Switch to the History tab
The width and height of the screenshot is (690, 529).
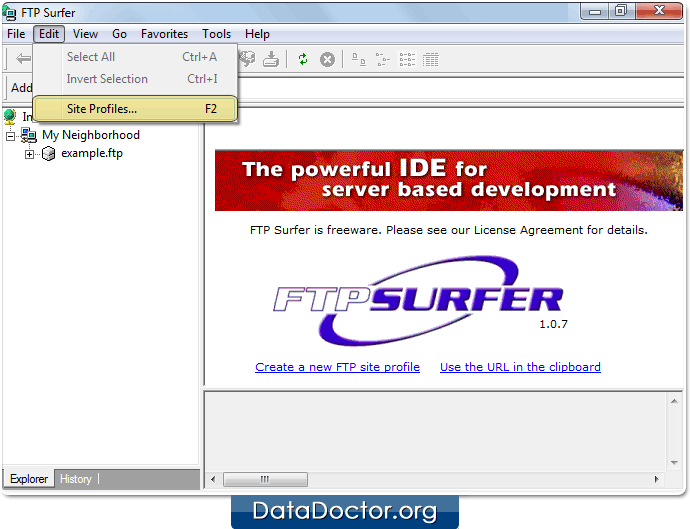(x=76, y=479)
